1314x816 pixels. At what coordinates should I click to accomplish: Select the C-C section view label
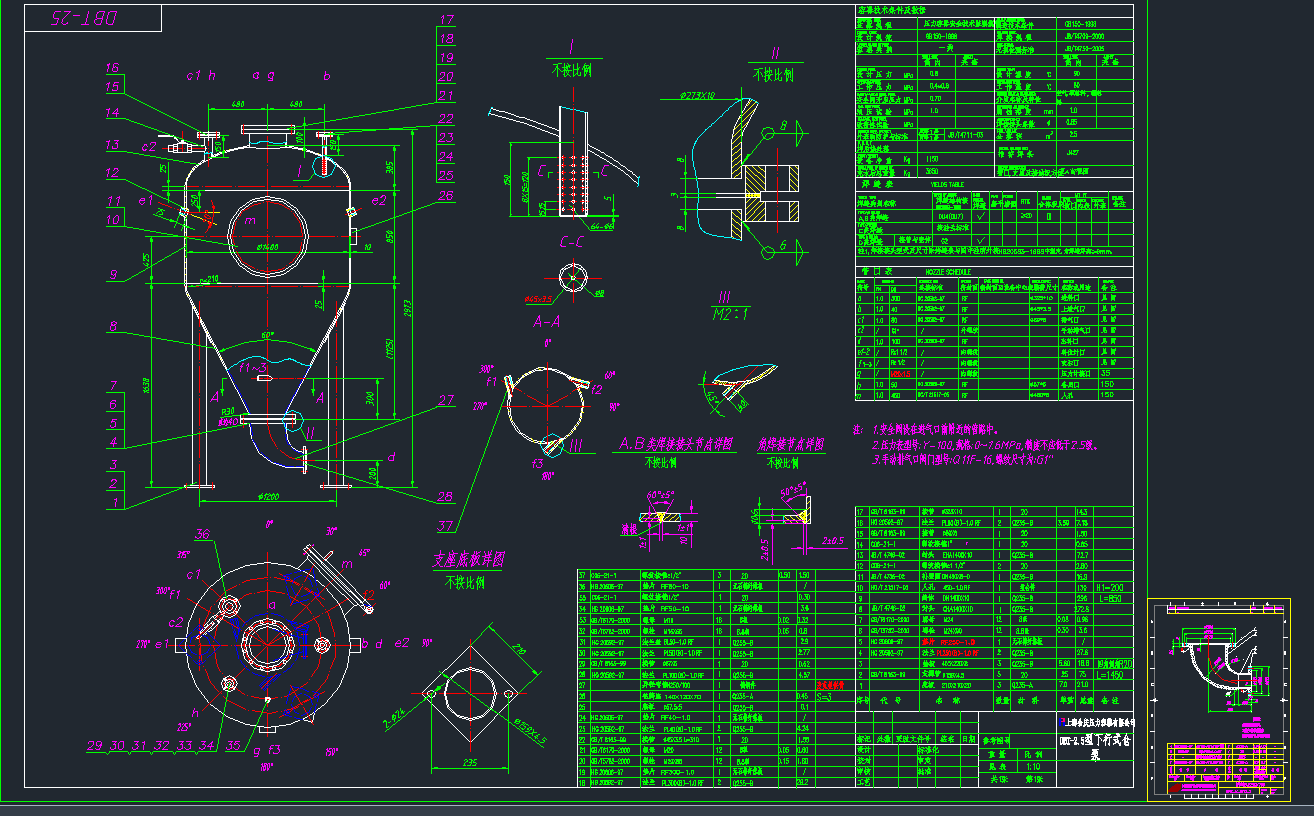pyautogui.click(x=571, y=240)
